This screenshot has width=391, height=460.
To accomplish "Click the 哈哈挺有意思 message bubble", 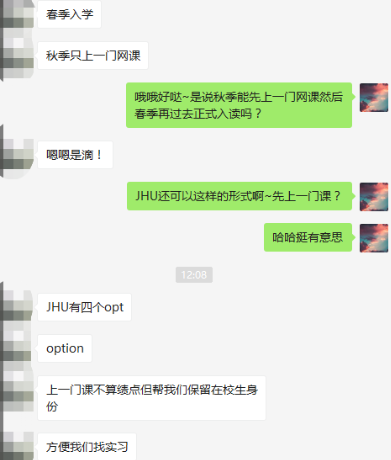I will [308, 237].
